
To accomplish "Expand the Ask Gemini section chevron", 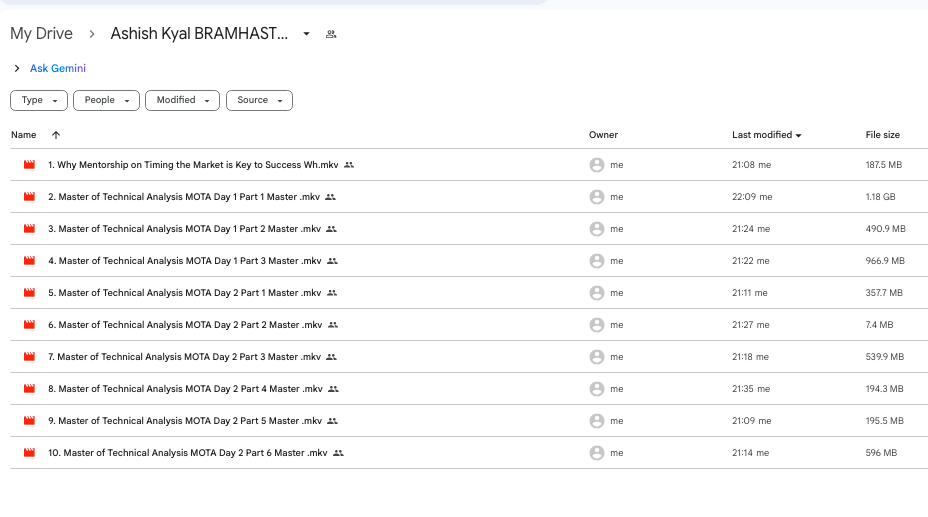I will click(x=17, y=69).
